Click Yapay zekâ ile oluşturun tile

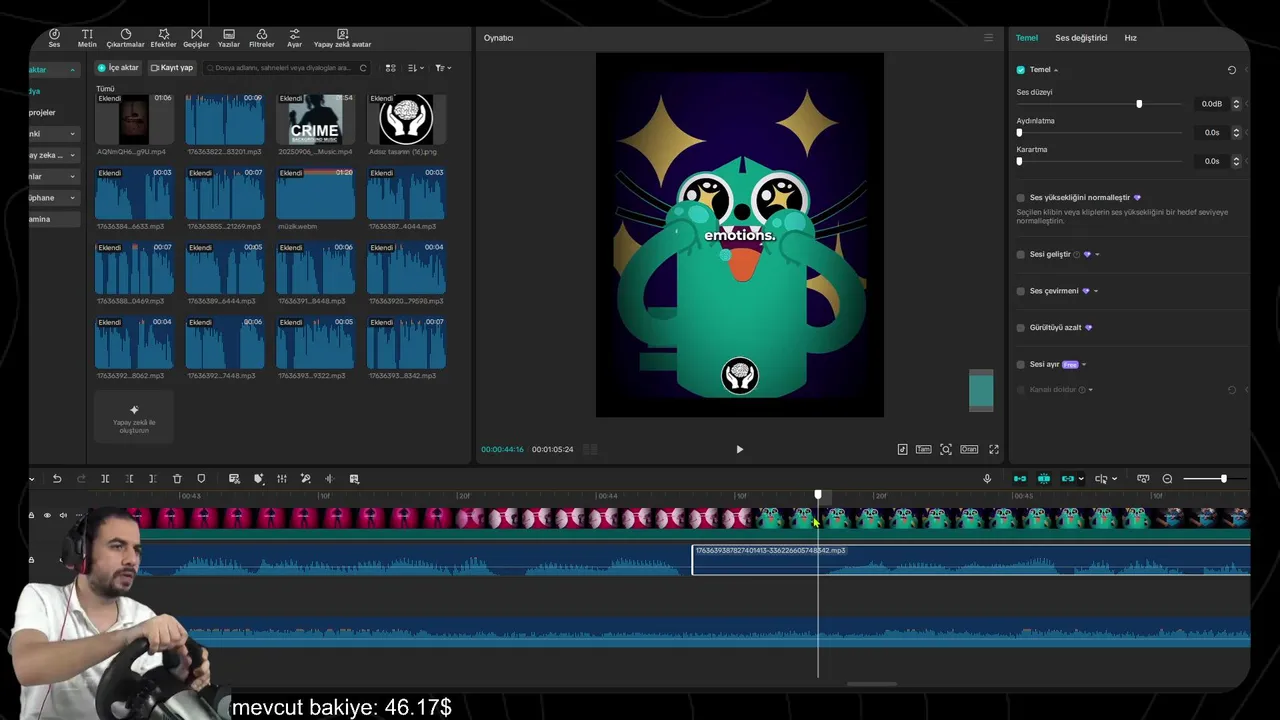(134, 417)
